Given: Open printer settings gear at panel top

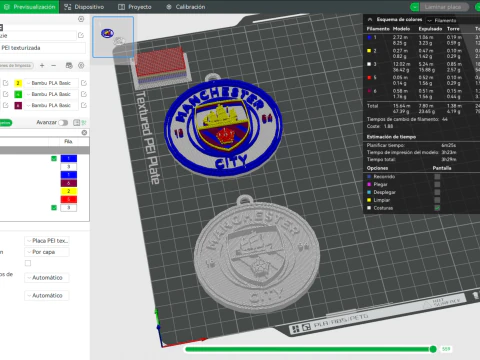Looking at the screenshot, I should (81, 19).
